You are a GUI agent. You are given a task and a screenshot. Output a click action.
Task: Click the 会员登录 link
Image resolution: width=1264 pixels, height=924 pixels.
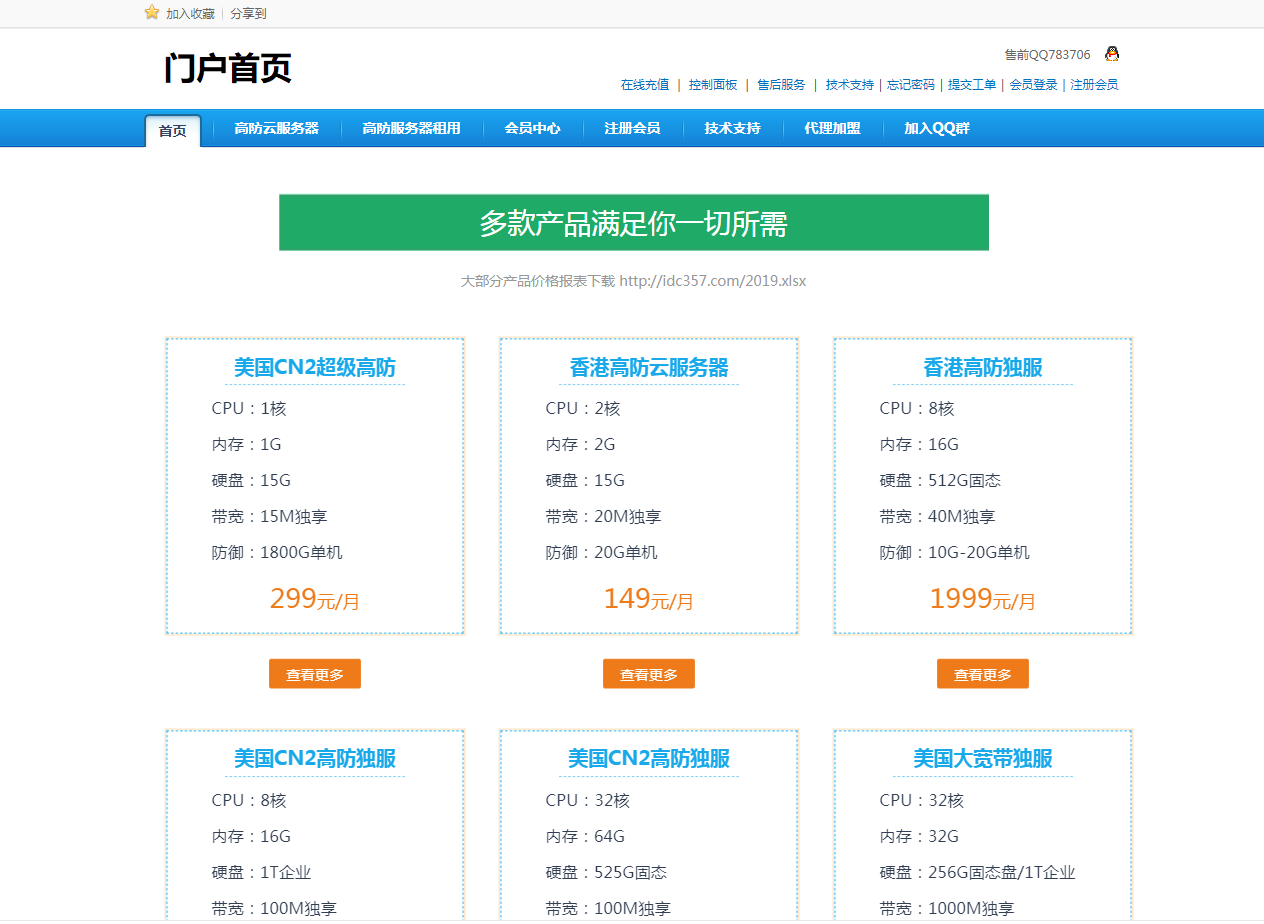point(1033,85)
